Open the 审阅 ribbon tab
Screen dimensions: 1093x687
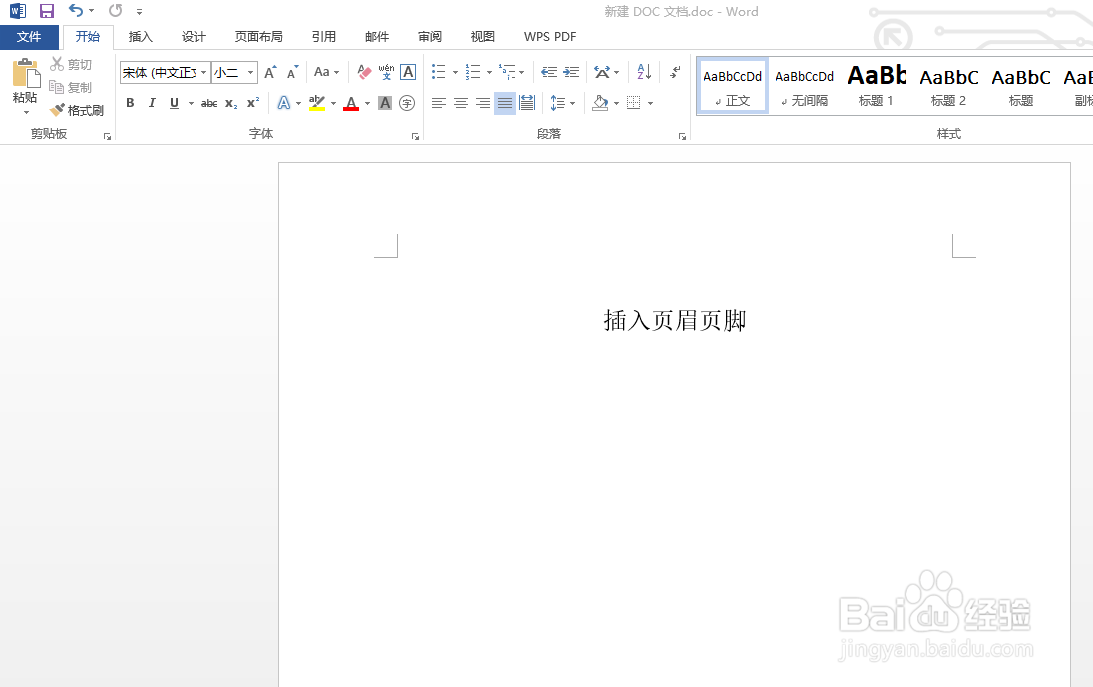tap(430, 37)
